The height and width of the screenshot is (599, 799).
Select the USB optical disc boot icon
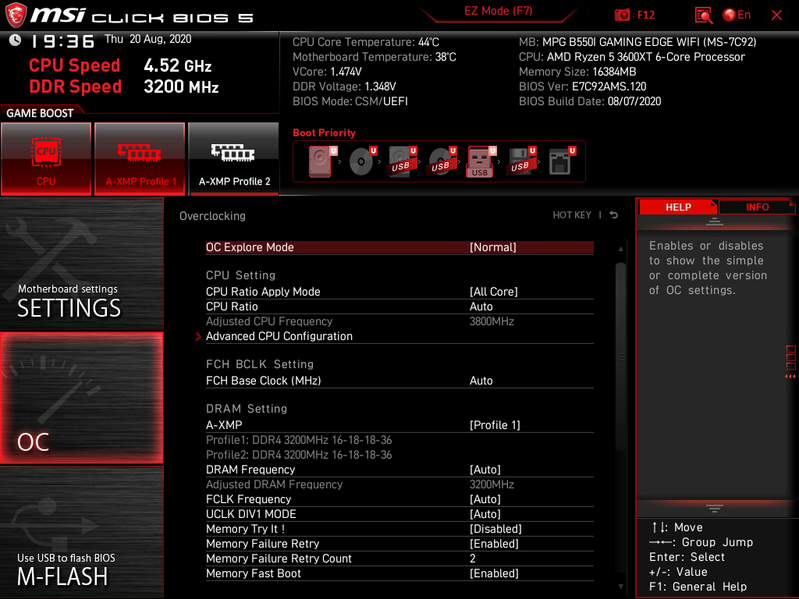tap(442, 162)
